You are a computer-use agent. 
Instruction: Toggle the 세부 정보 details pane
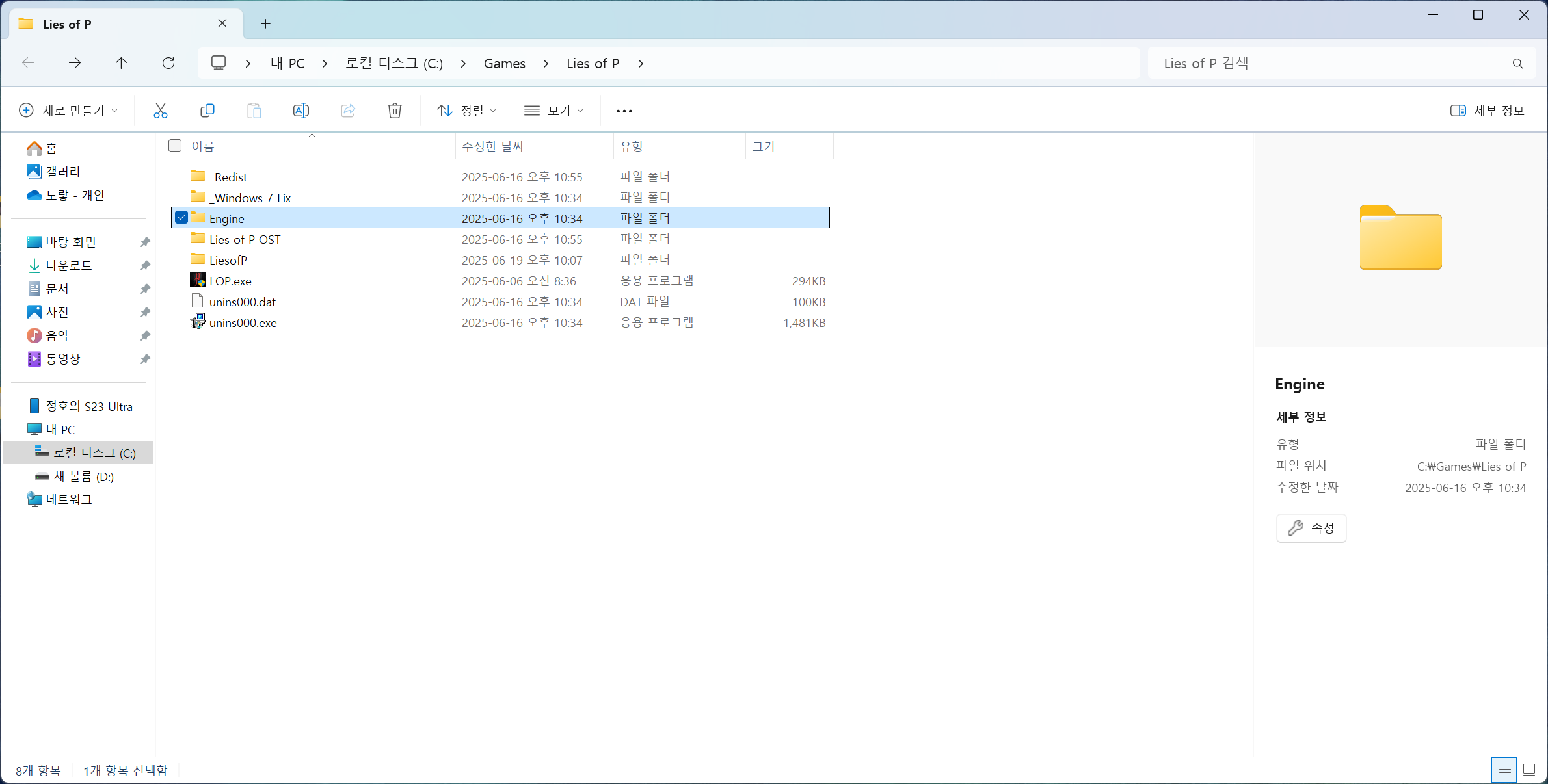[1488, 111]
